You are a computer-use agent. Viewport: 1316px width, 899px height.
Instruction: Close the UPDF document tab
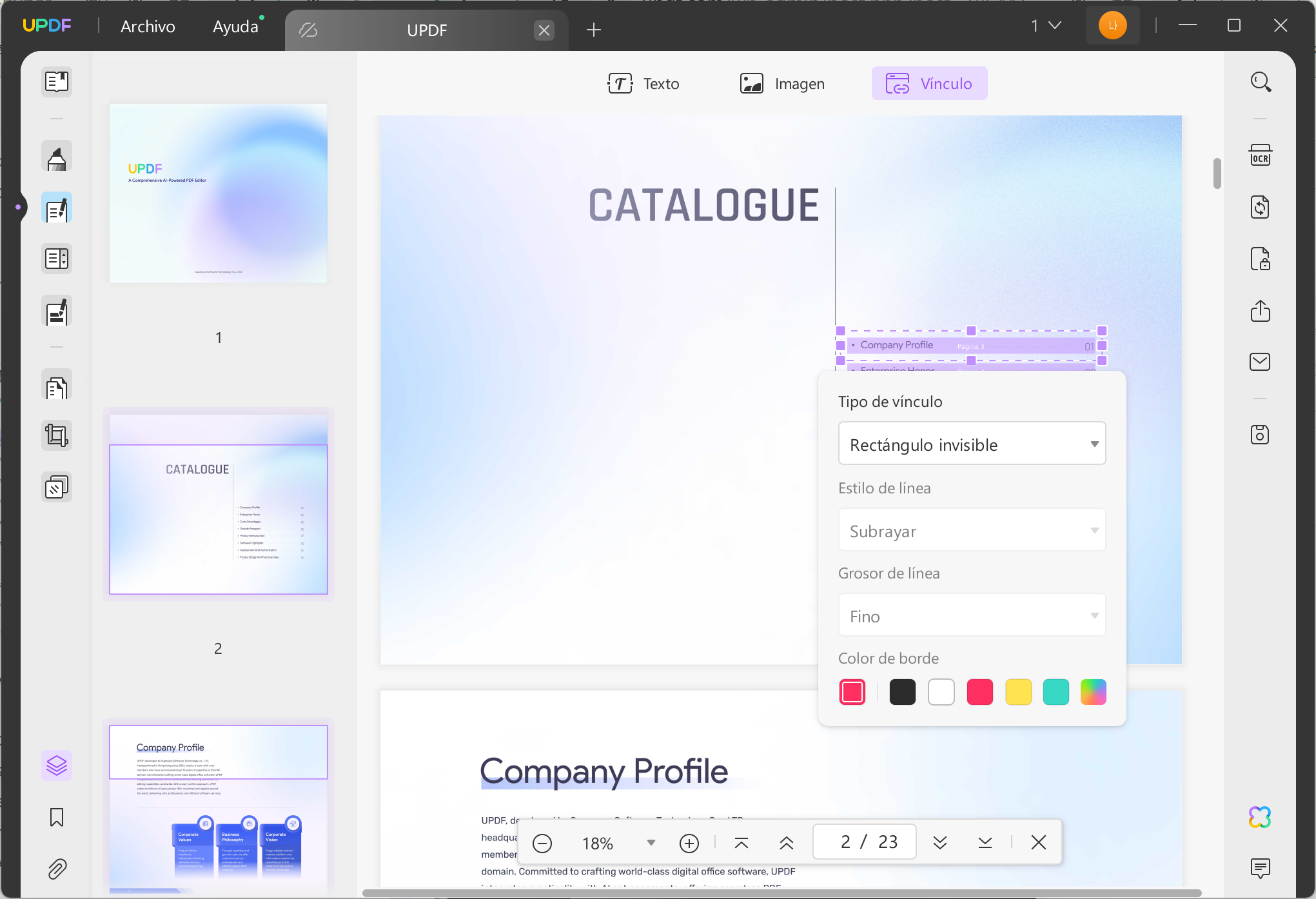[544, 30]
